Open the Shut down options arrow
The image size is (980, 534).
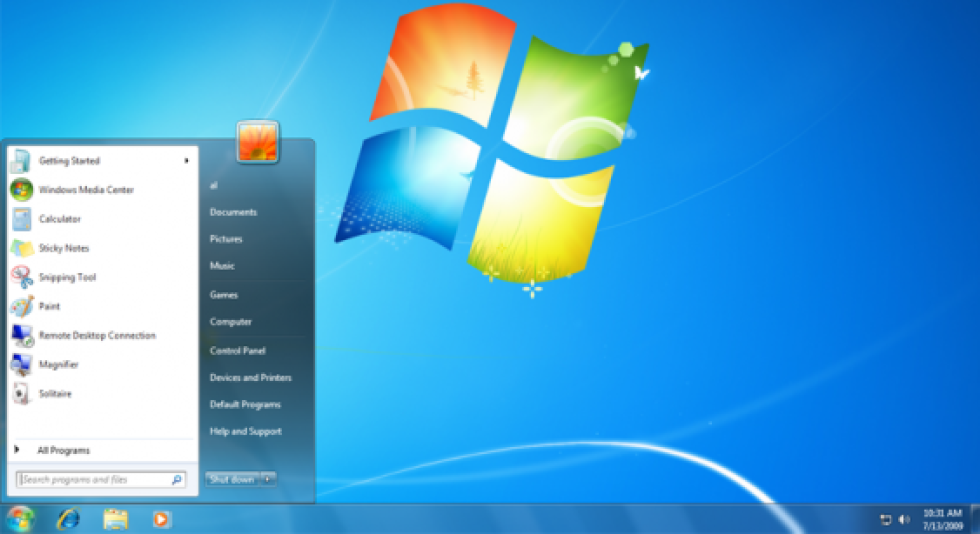pyautogui.click(x=268, y=480)
